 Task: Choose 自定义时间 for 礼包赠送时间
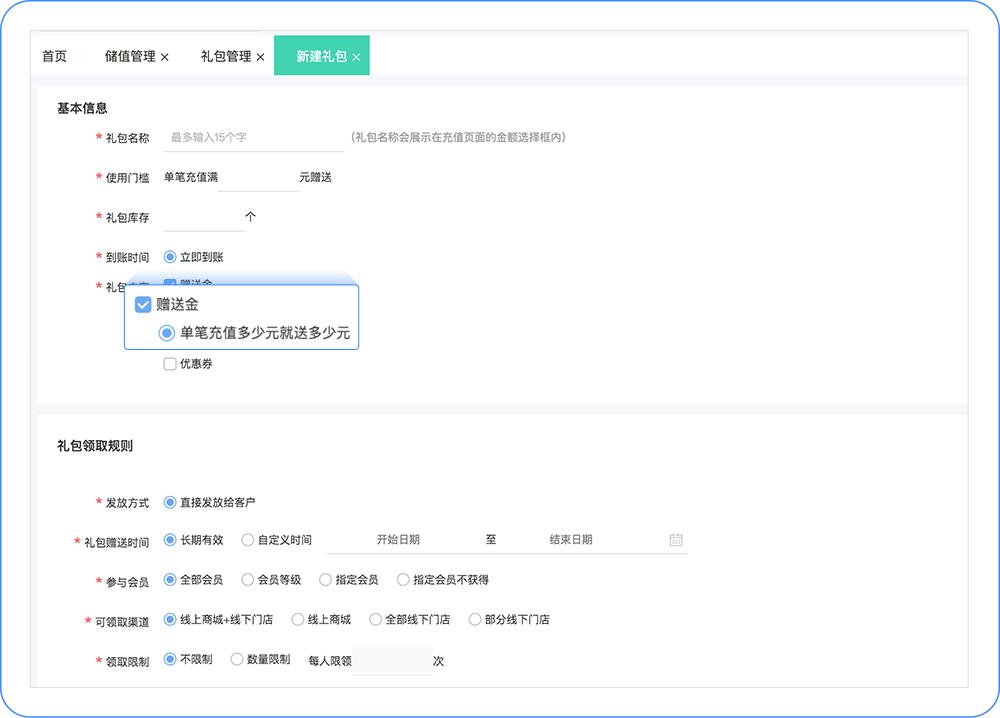tap(246, 539)
